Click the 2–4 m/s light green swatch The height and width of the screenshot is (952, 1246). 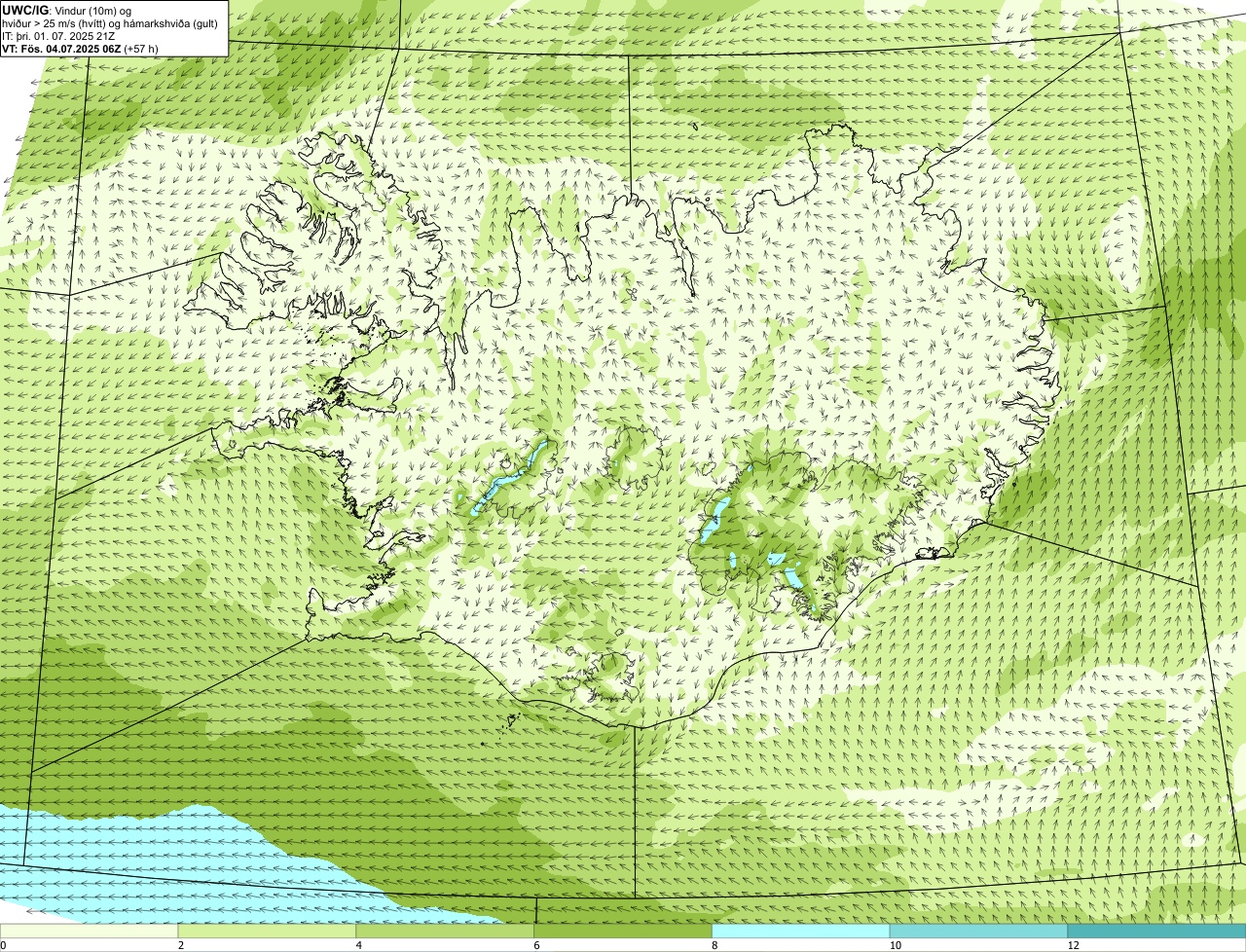point(268,932)
